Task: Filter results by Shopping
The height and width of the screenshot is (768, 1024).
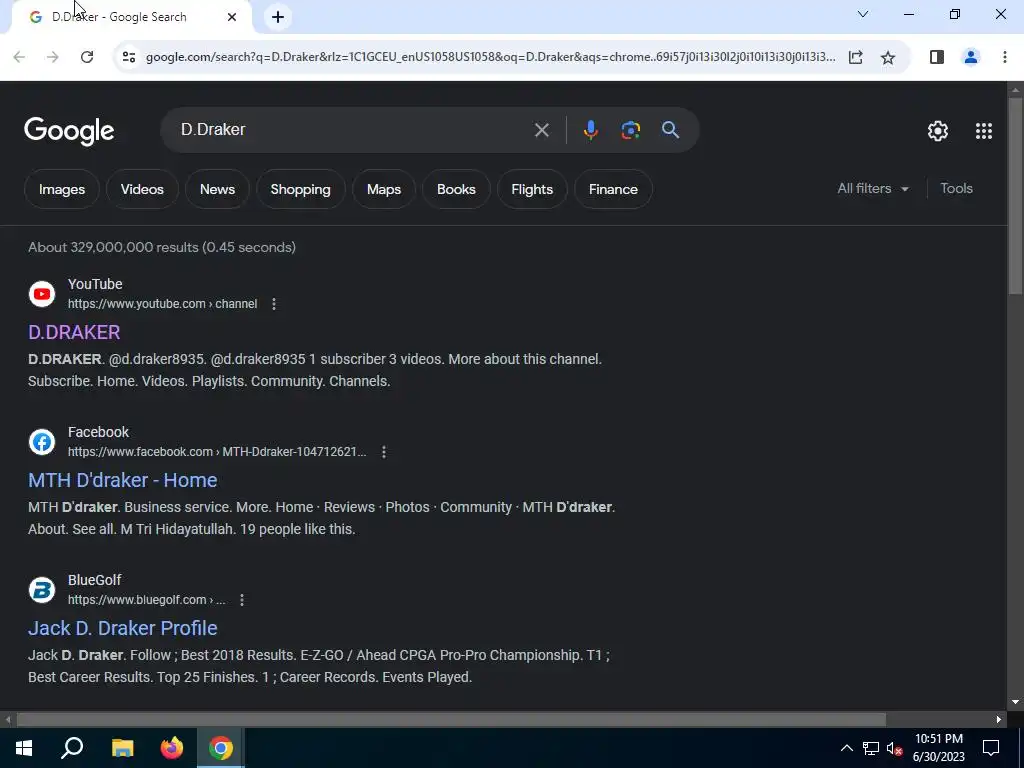Action: click(300, 189)
